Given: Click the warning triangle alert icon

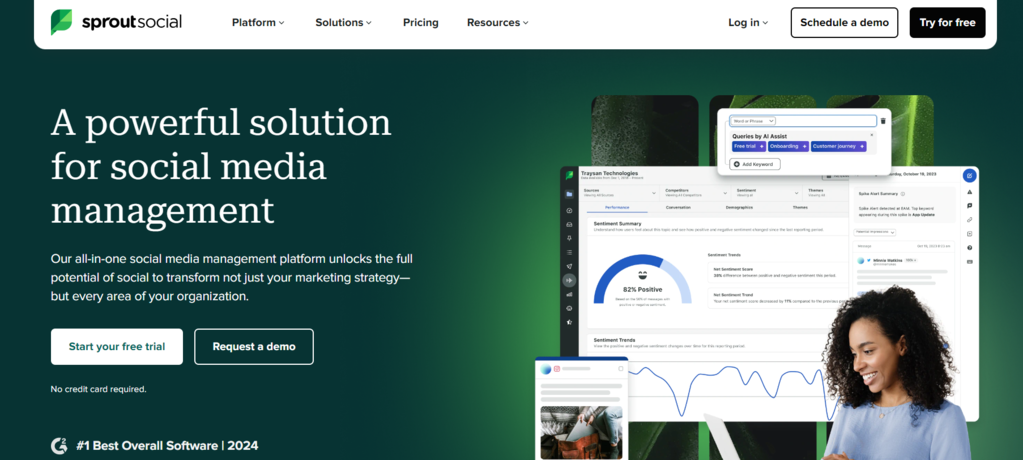Looking at the screenshot, I should pos(970,192).
